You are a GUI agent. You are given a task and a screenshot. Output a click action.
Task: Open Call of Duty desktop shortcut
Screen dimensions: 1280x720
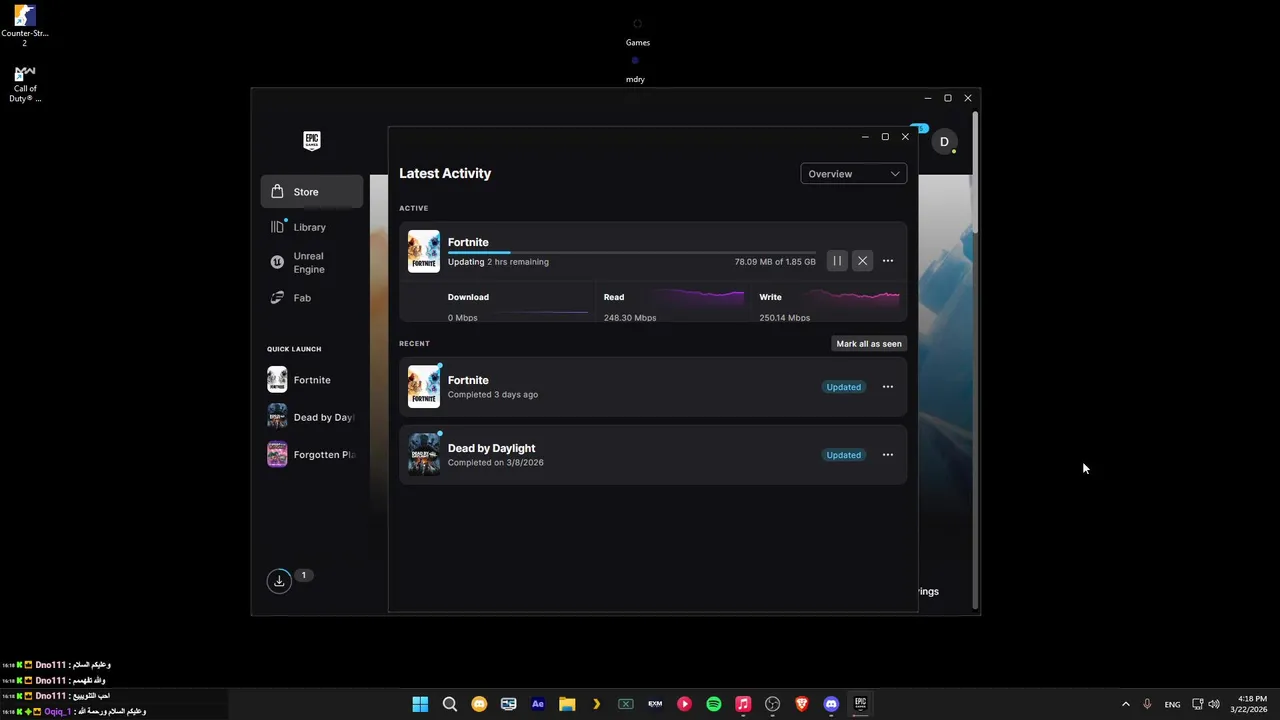[25, 84]
